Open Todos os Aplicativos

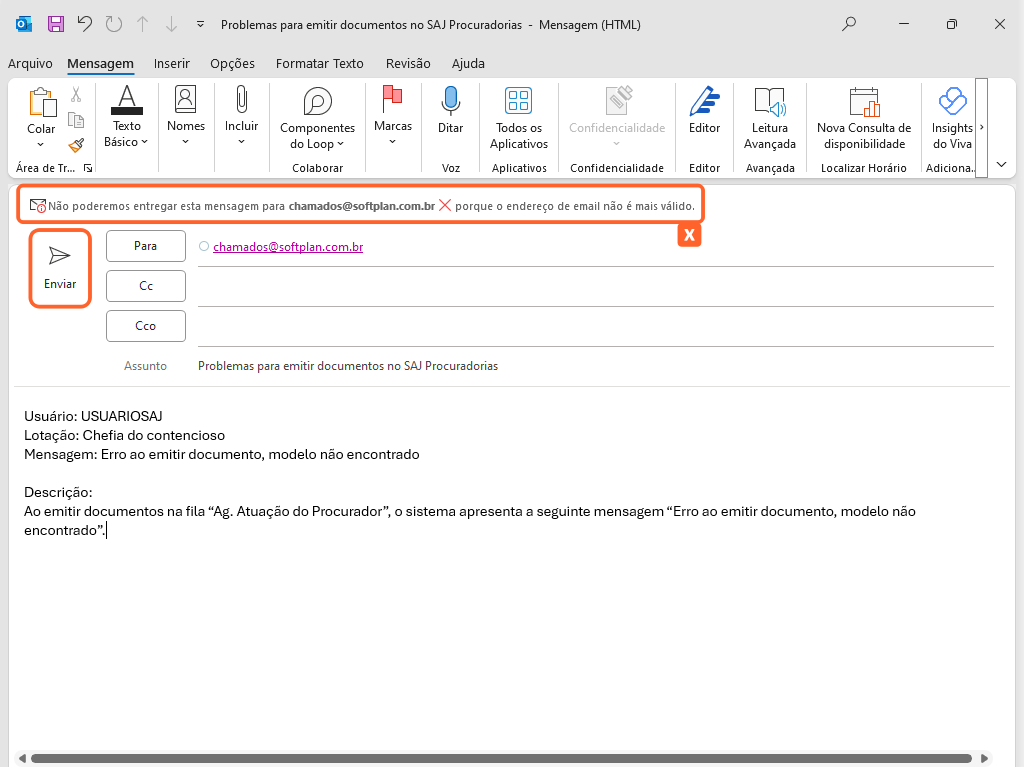pyautogui.click(x=519, y=118)
